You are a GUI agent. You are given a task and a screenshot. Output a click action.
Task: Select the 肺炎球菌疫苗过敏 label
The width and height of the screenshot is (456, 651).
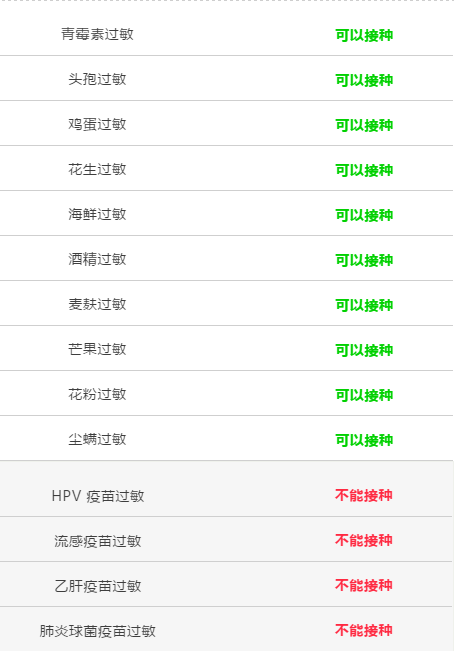point(98,631)
